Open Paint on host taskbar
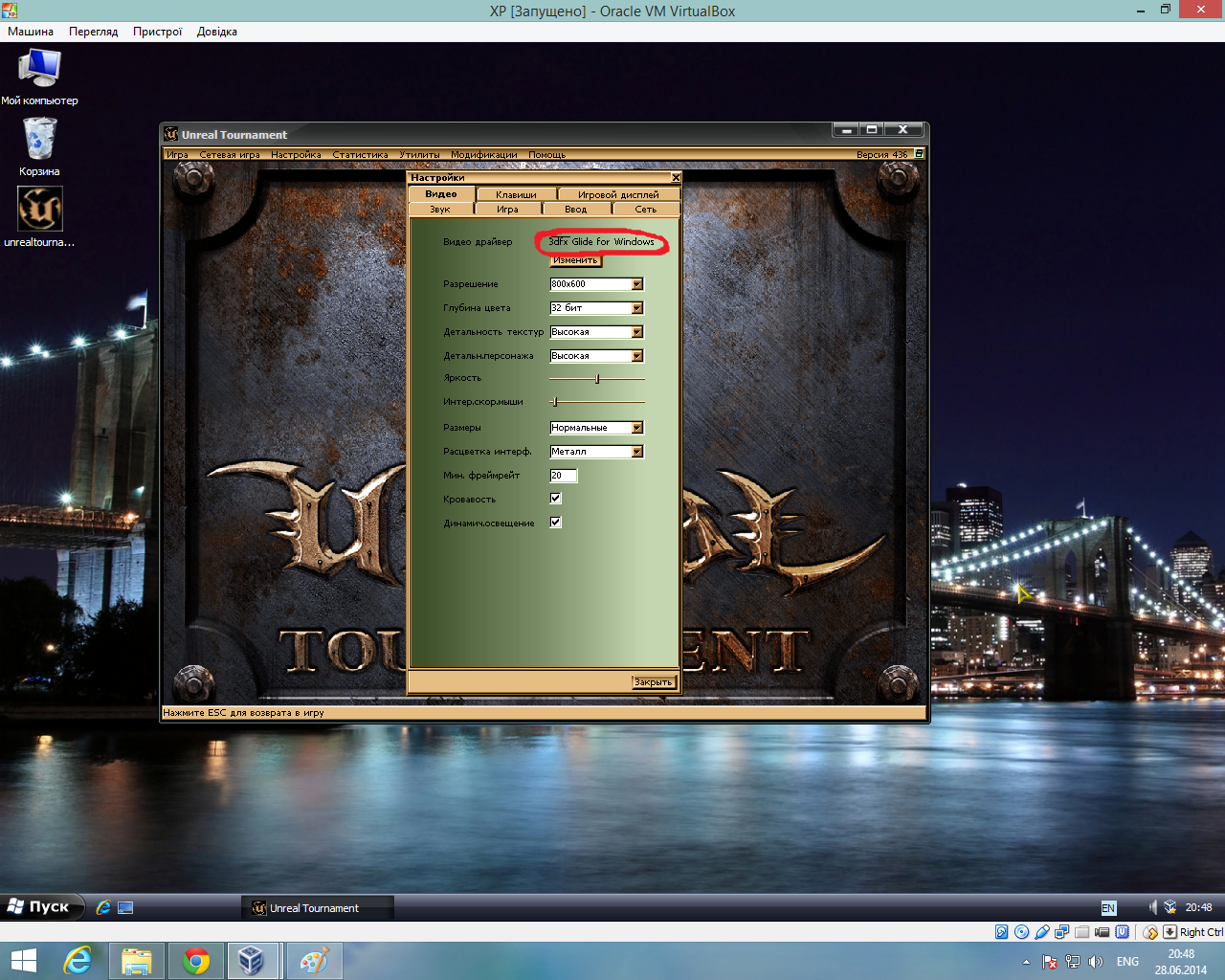 point(313,961)
